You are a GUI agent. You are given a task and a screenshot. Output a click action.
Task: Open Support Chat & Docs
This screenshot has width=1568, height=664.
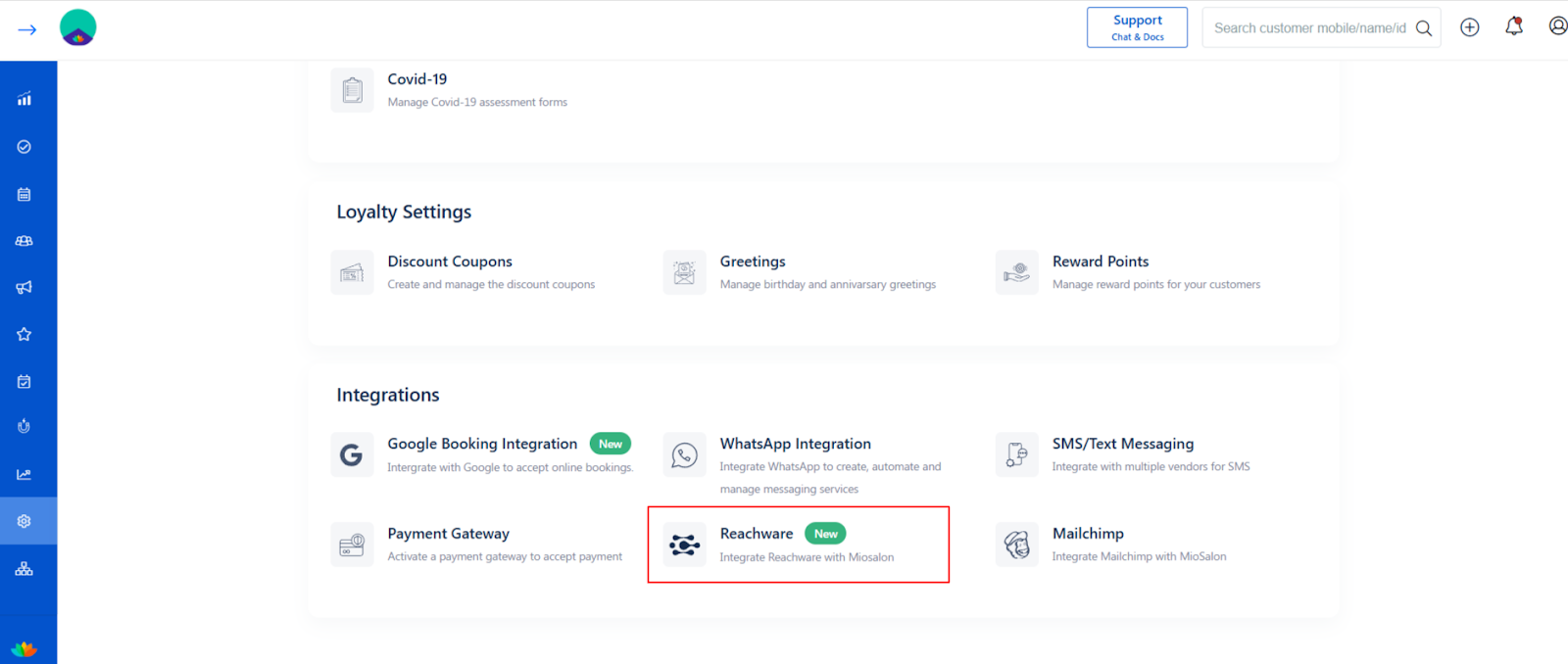click(x=1137, y=27)
